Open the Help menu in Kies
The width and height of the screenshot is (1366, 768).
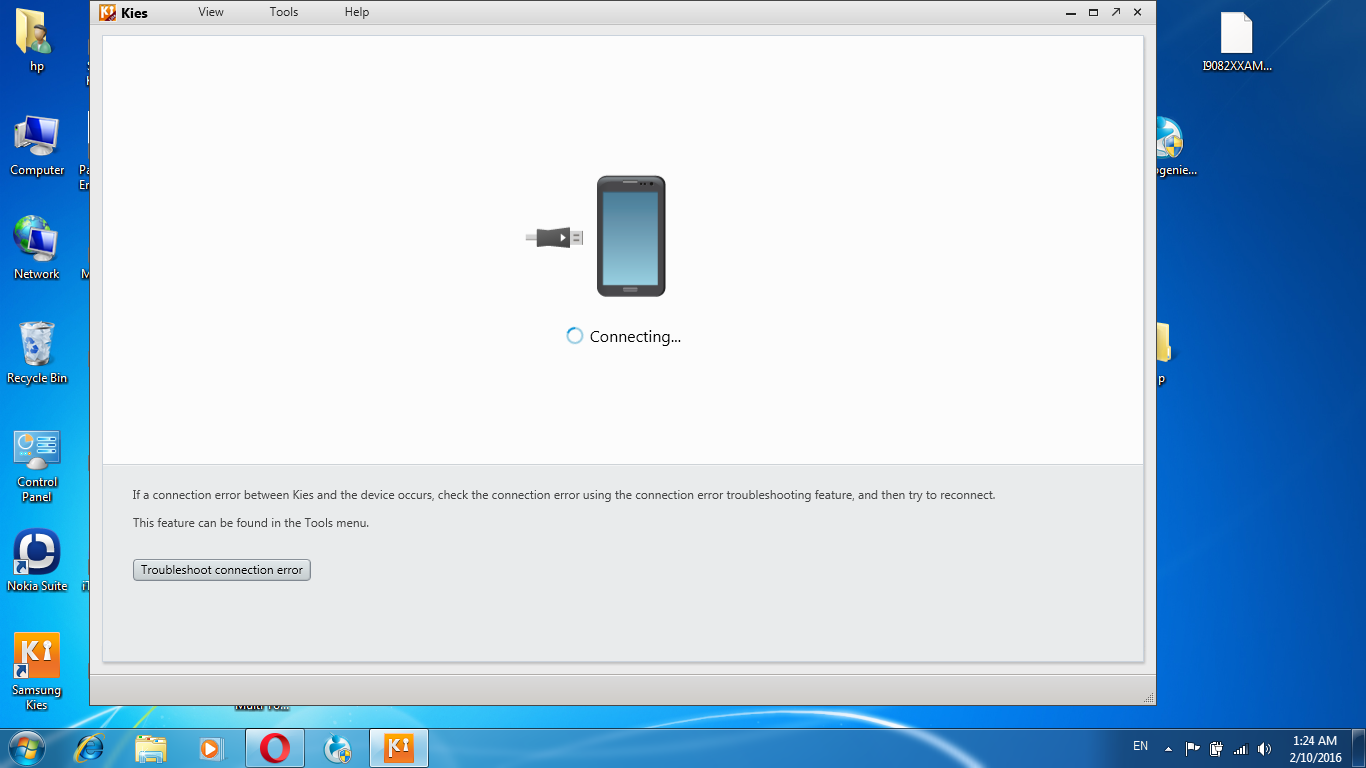pyautogui.click(x=357, y=12)
